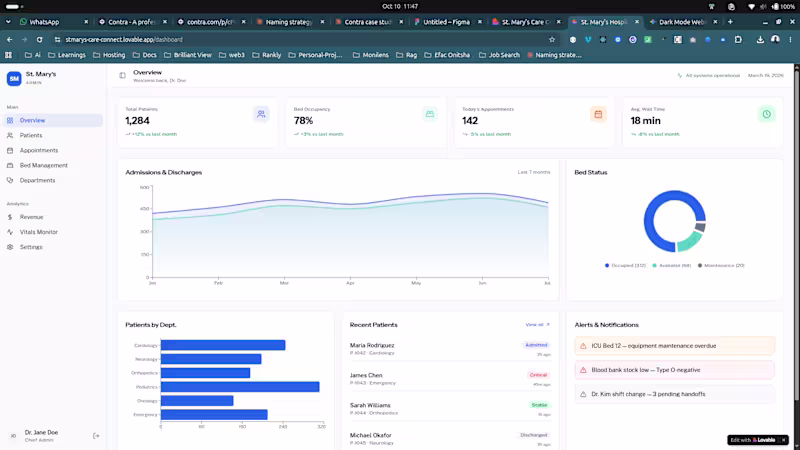The height and width of the screenshot is (450, 800).
Task: Click the Total Patients users icon
Action: point(261,114)
